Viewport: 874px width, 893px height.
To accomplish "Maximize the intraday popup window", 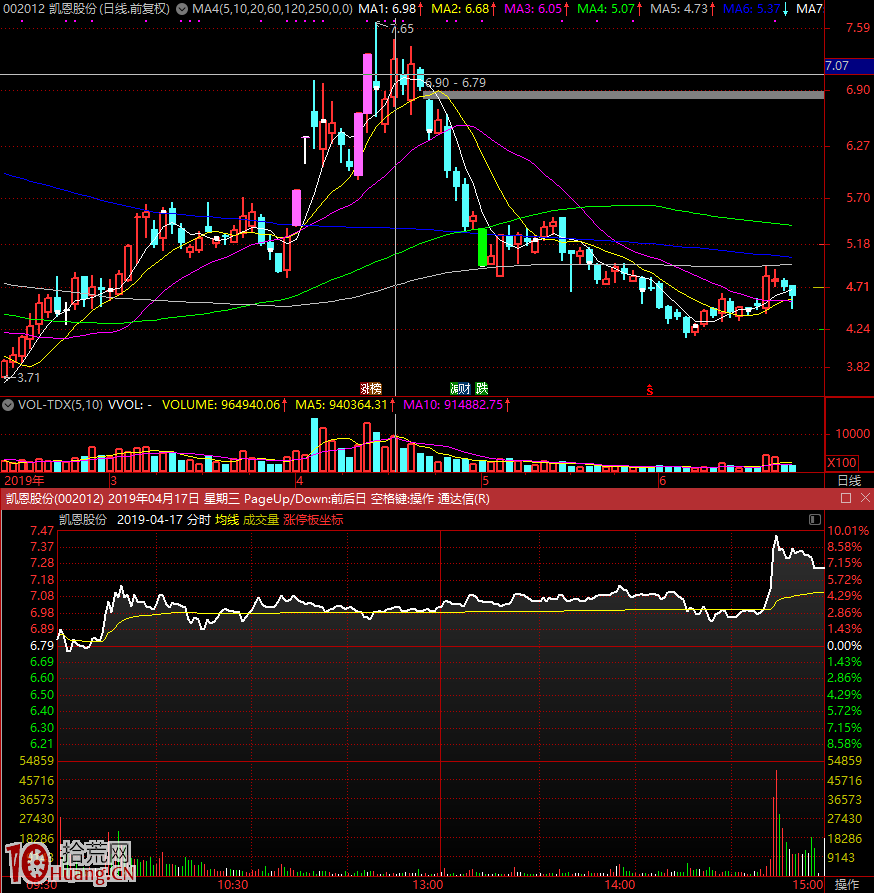I will click(845, 498).
